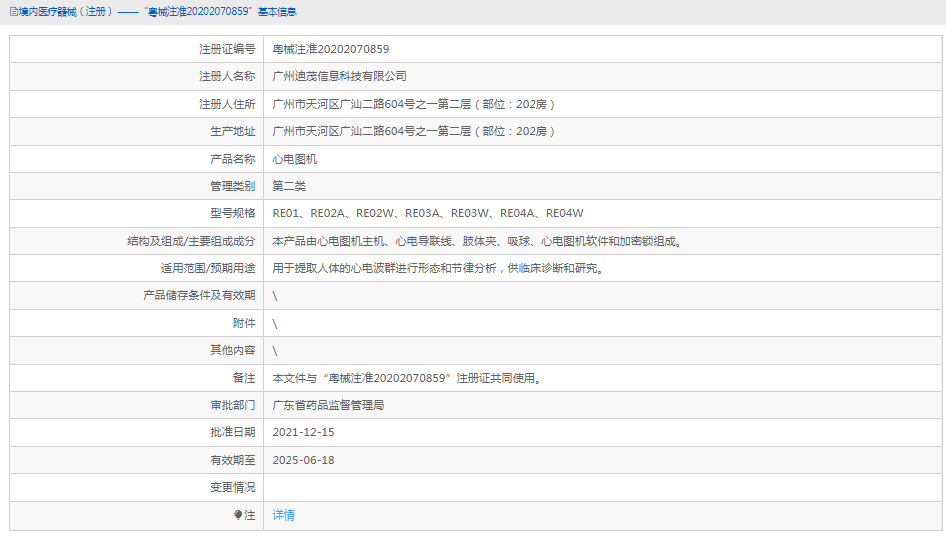The width and height of the screenshot is (946, 540).
Task: Select registration number 粤械注准20202070859 value
Action: click(x=331, y=49)
